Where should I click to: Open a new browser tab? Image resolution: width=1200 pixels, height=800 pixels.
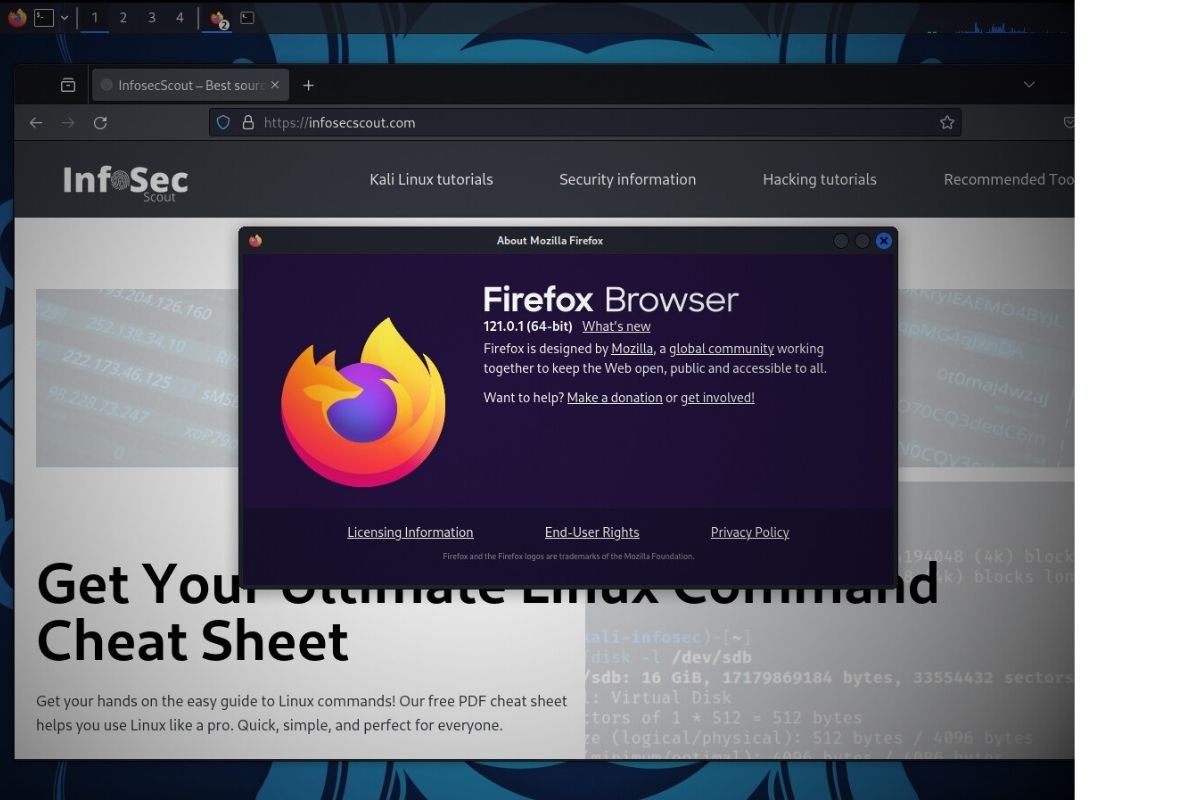308,85
